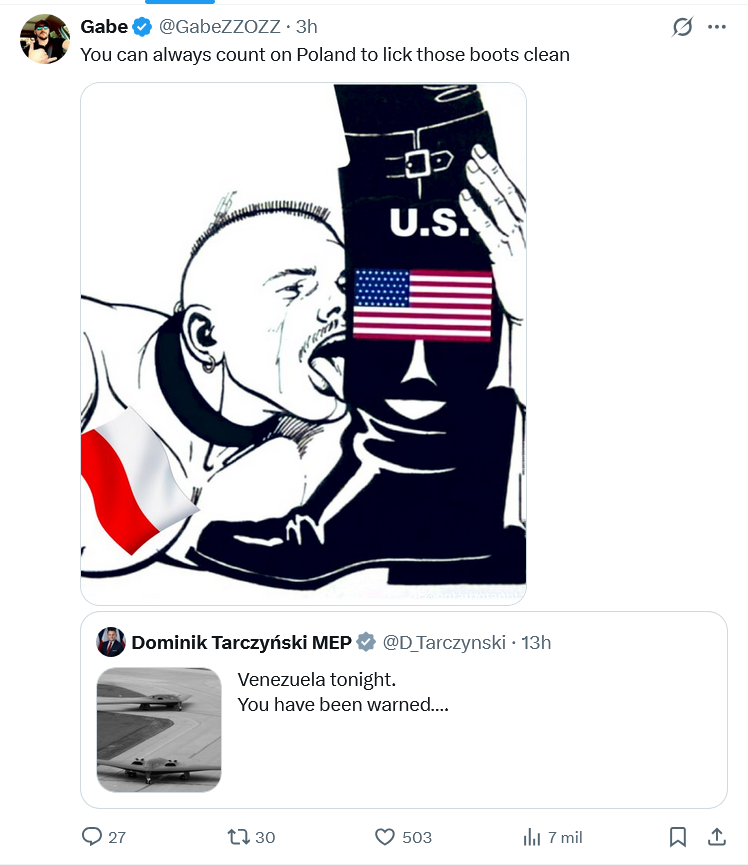The height and width of the screenshot is (865, 748).
Task: Open the share upload icon
Action: pyautogui.click(x=717, y=836)
